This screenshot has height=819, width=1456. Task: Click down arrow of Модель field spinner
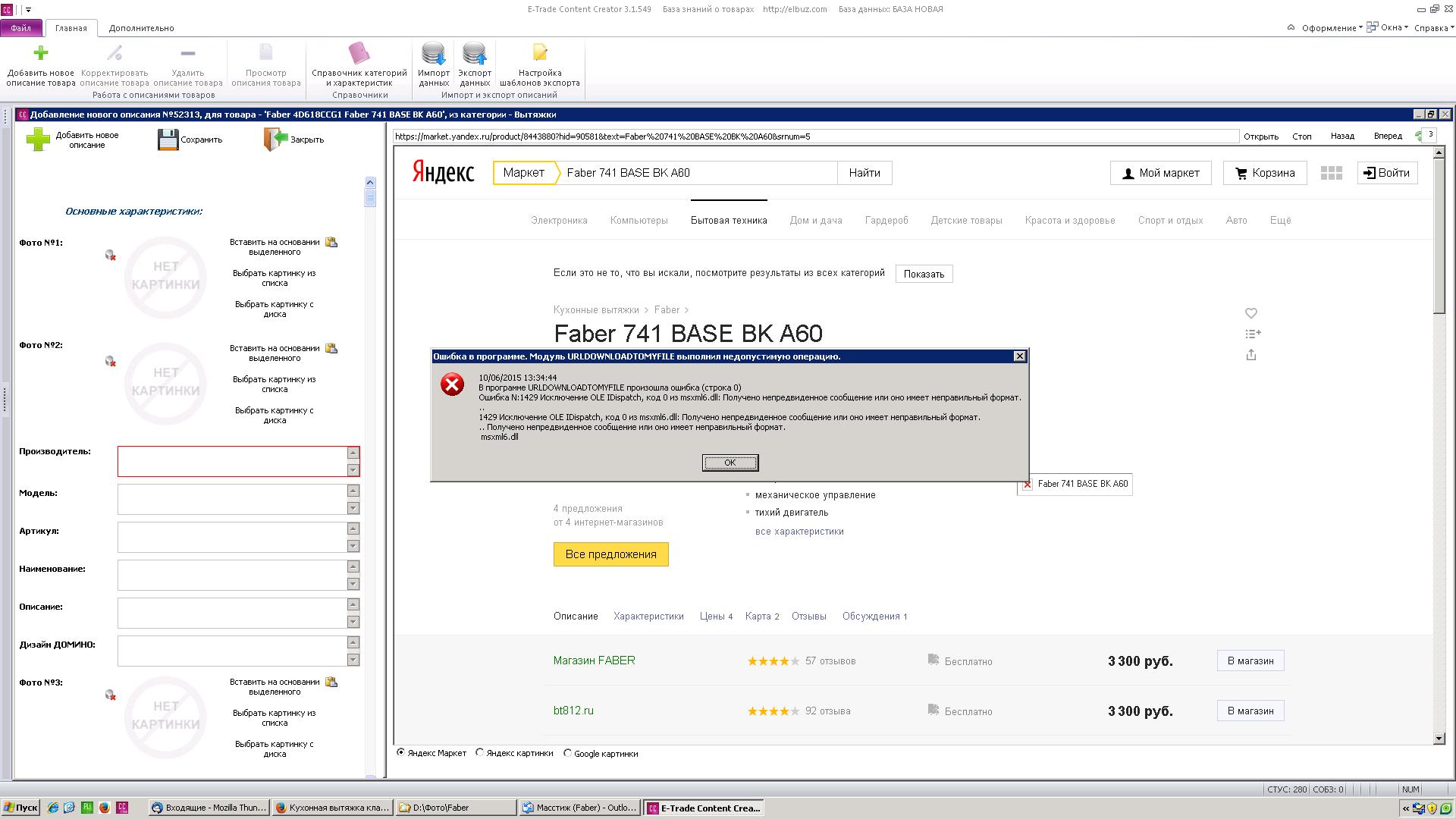pyautogui.click(x=353, y=508)
